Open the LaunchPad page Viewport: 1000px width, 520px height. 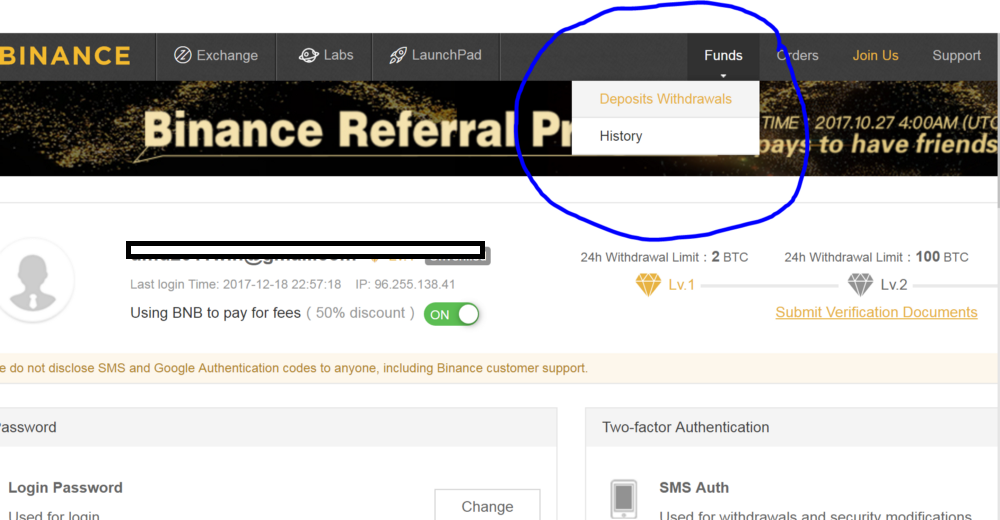click(436, 56)
